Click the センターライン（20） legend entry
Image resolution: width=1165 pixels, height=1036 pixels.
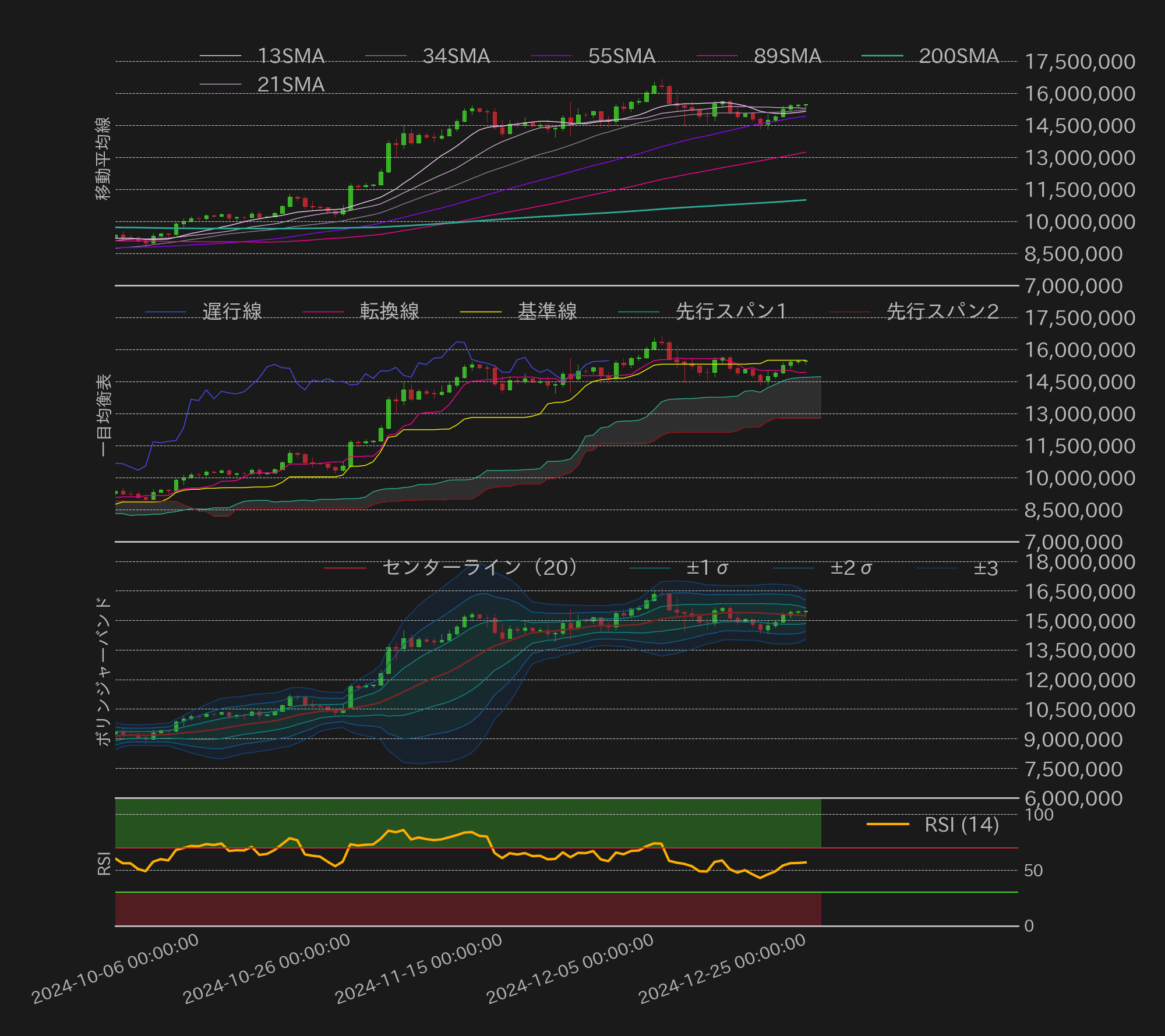(x=480, y=567)
